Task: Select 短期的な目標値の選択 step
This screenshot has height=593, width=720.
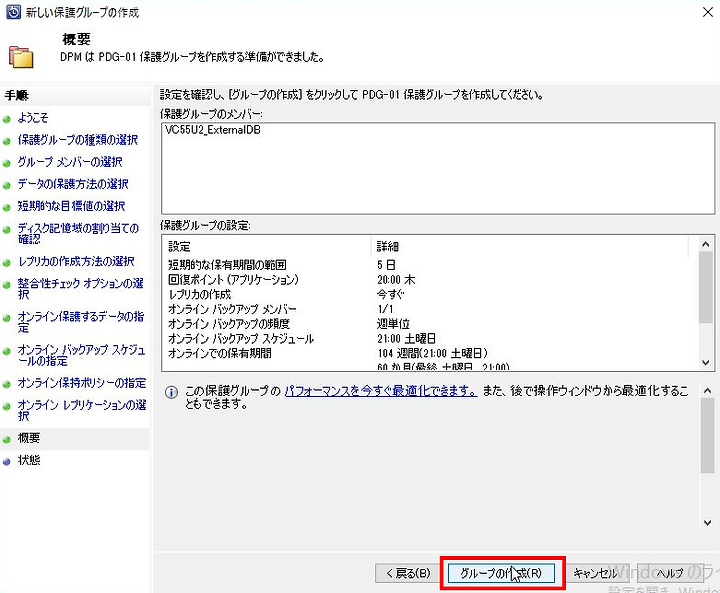Action: click(71, 206)
